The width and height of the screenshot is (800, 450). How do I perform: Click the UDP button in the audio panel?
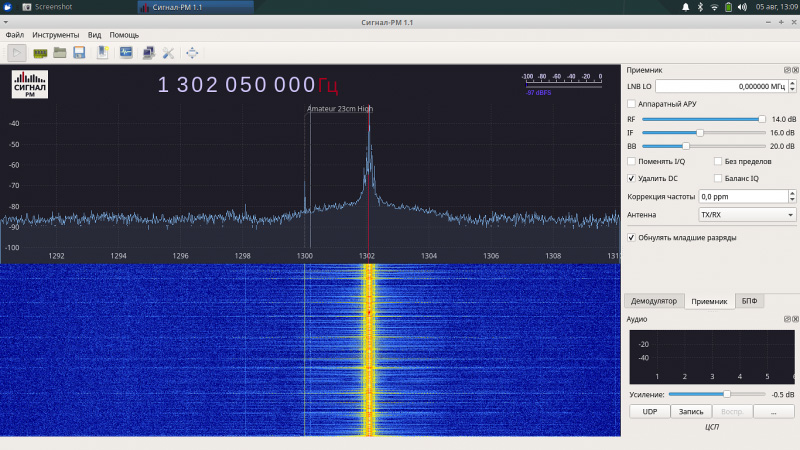click(650, 411)
